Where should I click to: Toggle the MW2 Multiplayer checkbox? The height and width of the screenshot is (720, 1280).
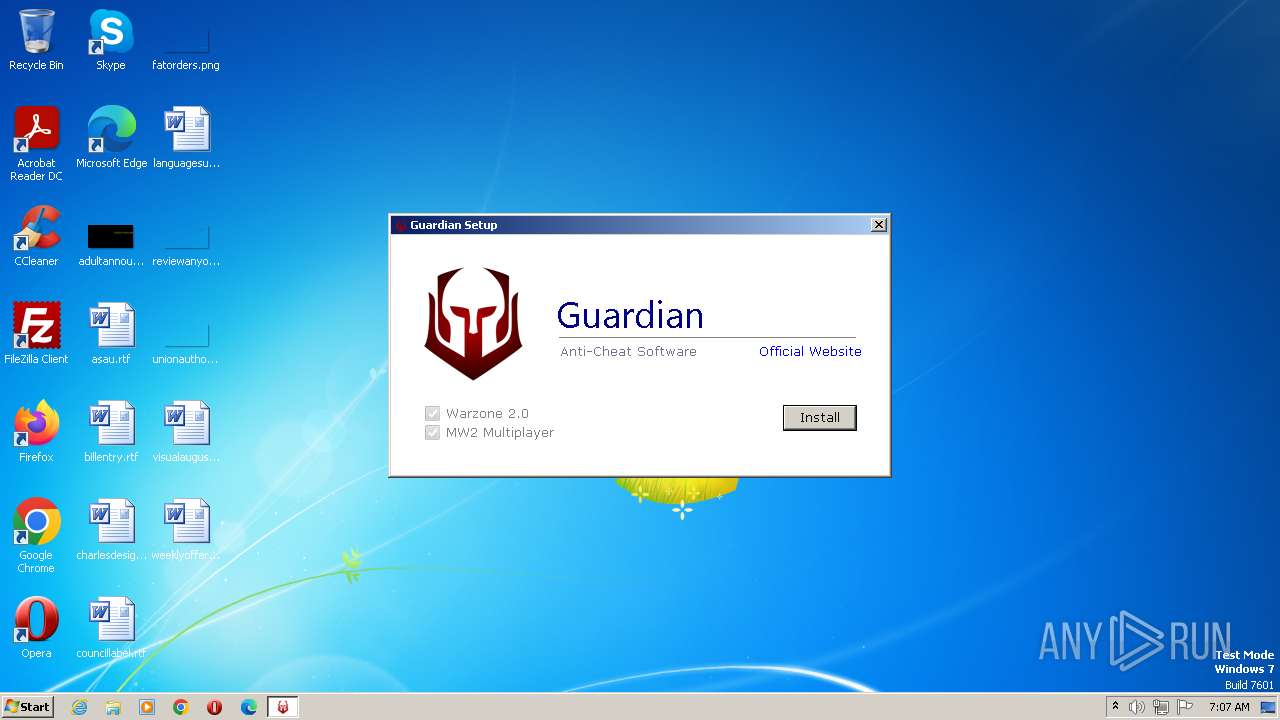432,432
